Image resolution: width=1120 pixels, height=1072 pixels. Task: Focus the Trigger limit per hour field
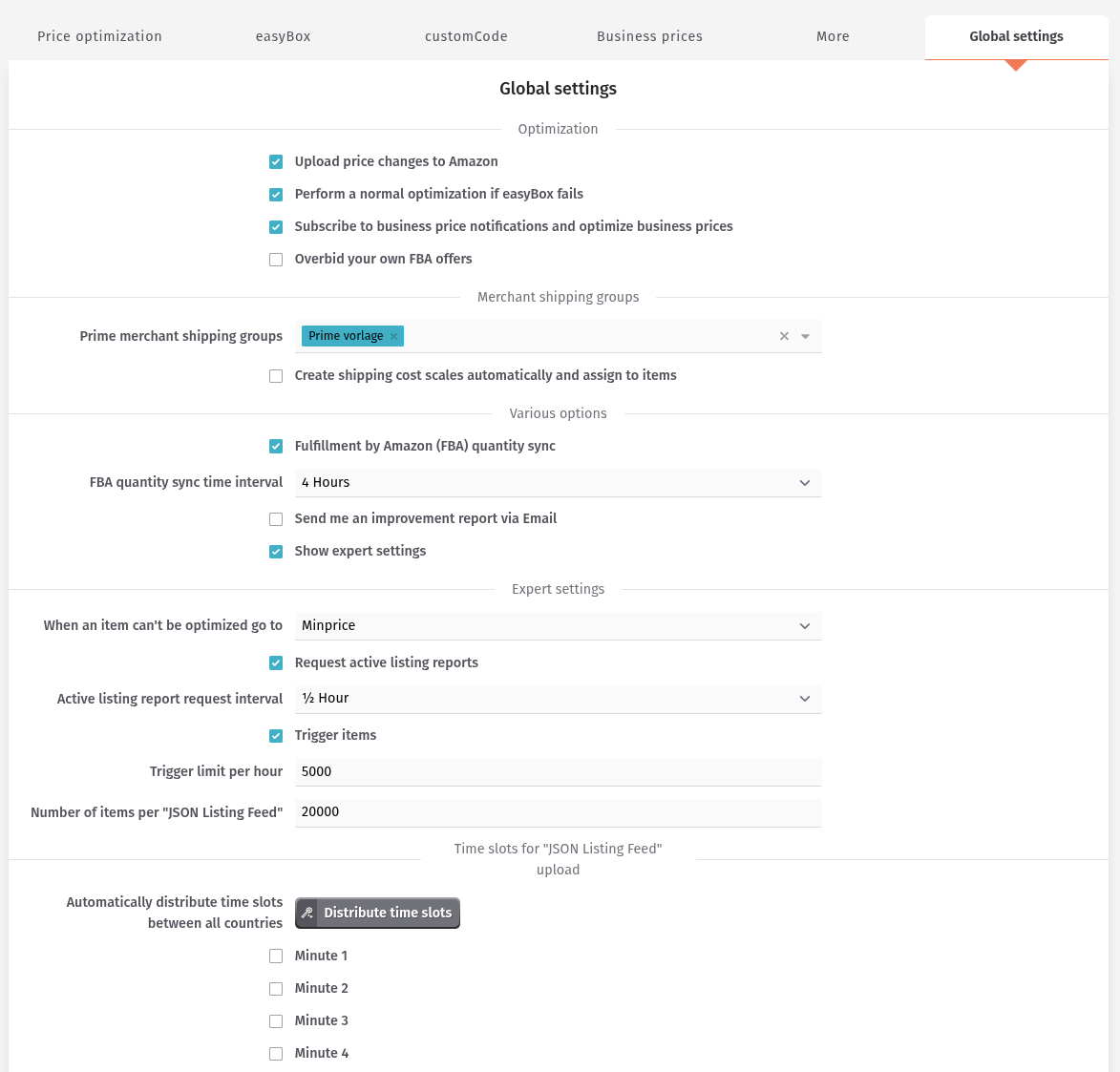pos(558,772)
